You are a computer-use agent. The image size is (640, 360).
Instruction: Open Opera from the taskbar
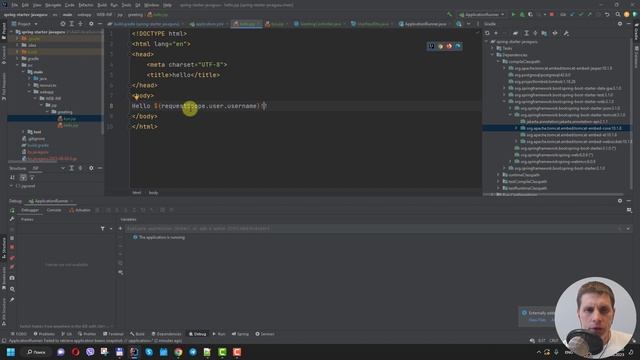pos(76,352)
